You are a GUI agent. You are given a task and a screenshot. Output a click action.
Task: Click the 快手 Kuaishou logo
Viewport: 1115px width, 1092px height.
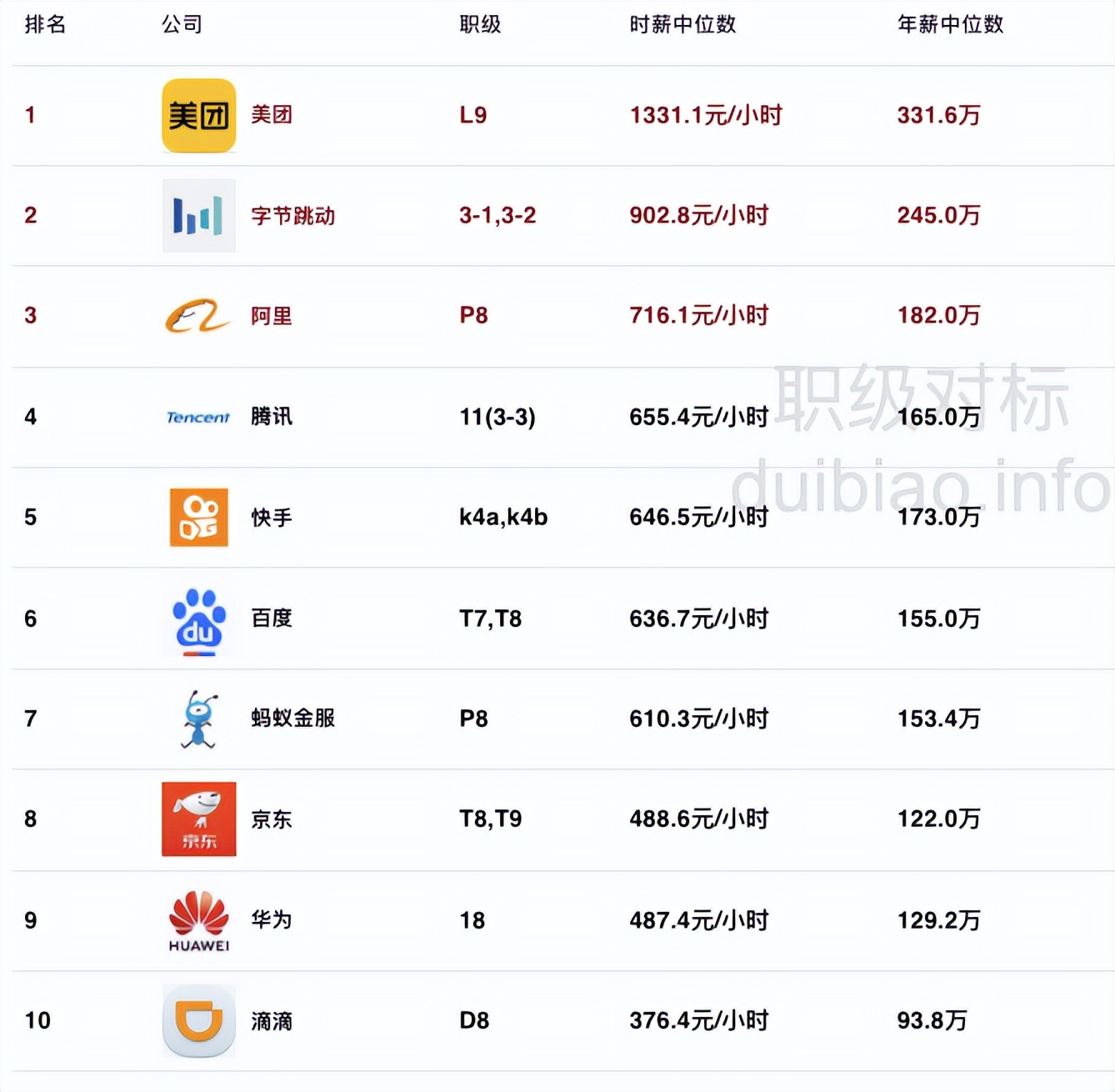(x=198, y=517)
